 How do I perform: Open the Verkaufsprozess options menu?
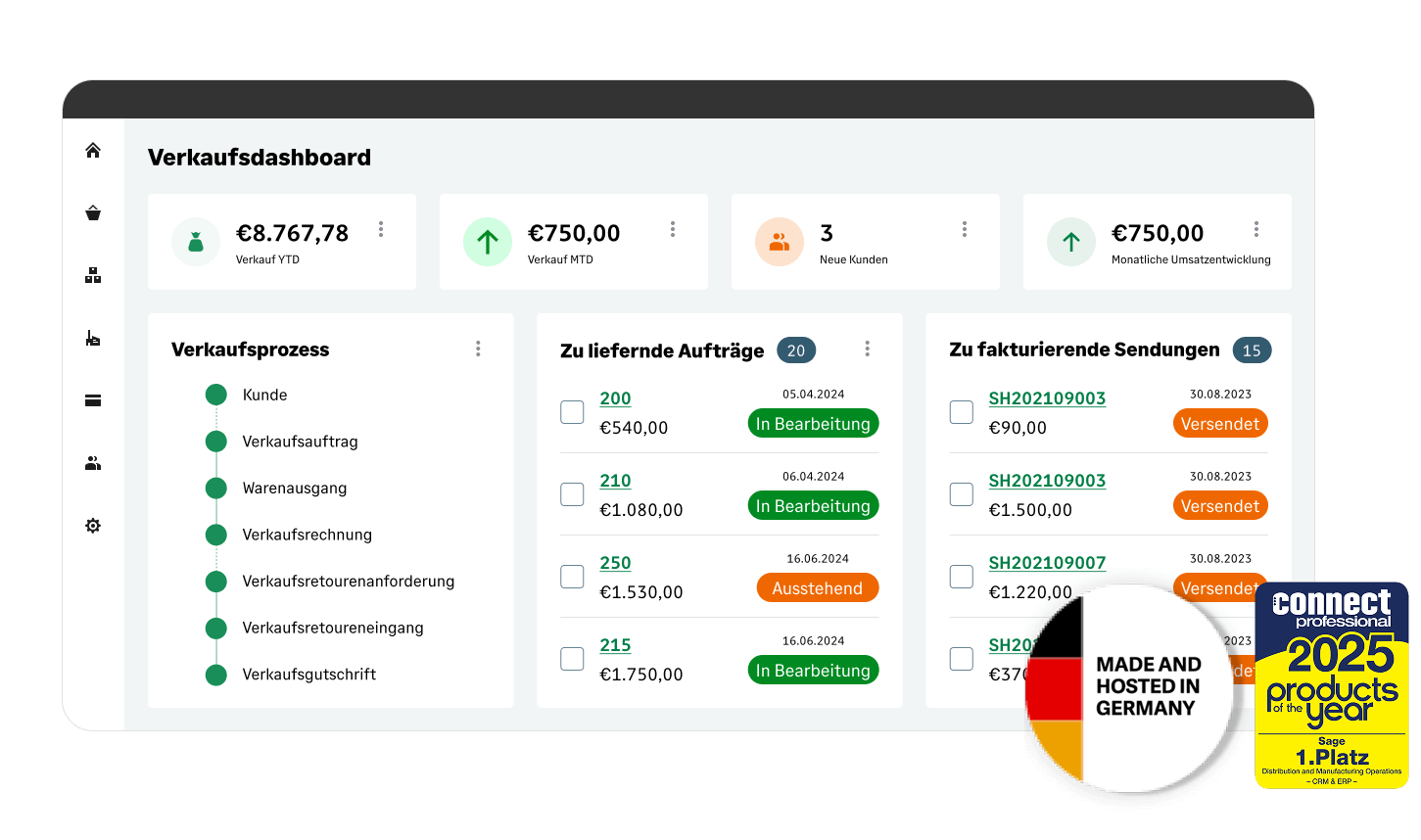[x=478, y=349]
